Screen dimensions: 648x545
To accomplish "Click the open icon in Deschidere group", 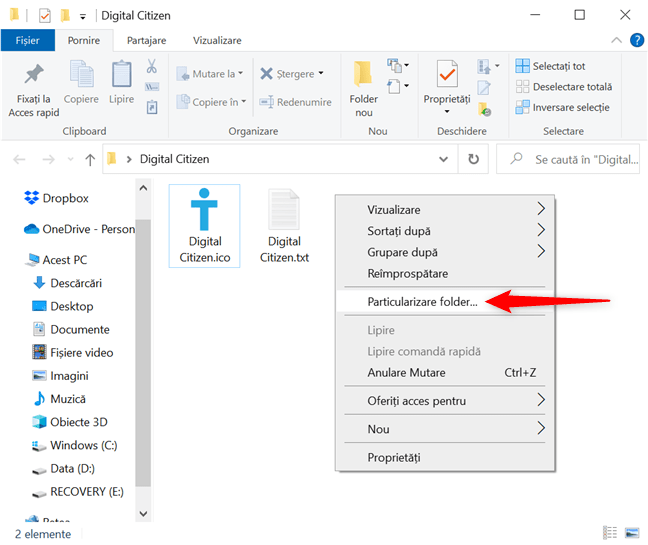I will click(x=484, y=66).
